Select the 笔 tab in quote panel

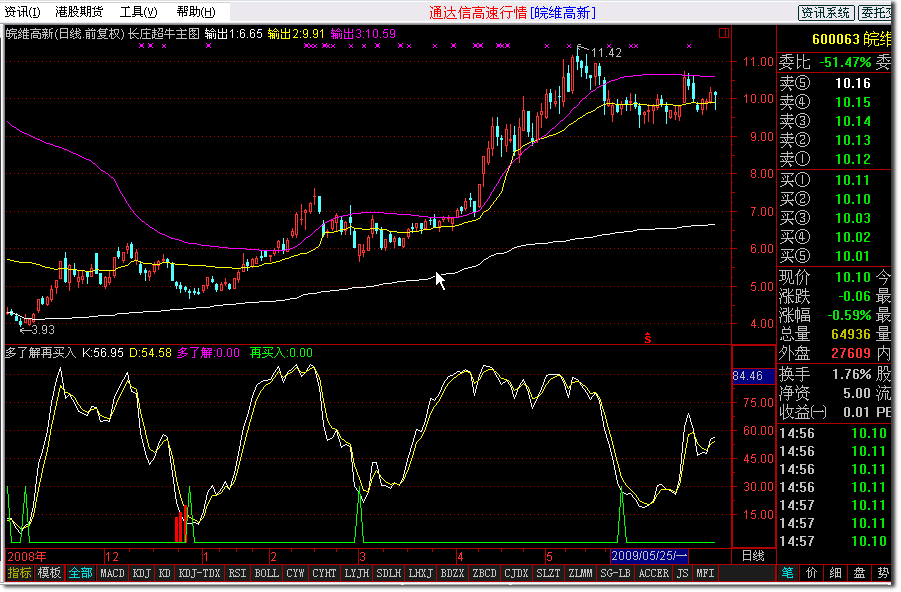(789, 573)
